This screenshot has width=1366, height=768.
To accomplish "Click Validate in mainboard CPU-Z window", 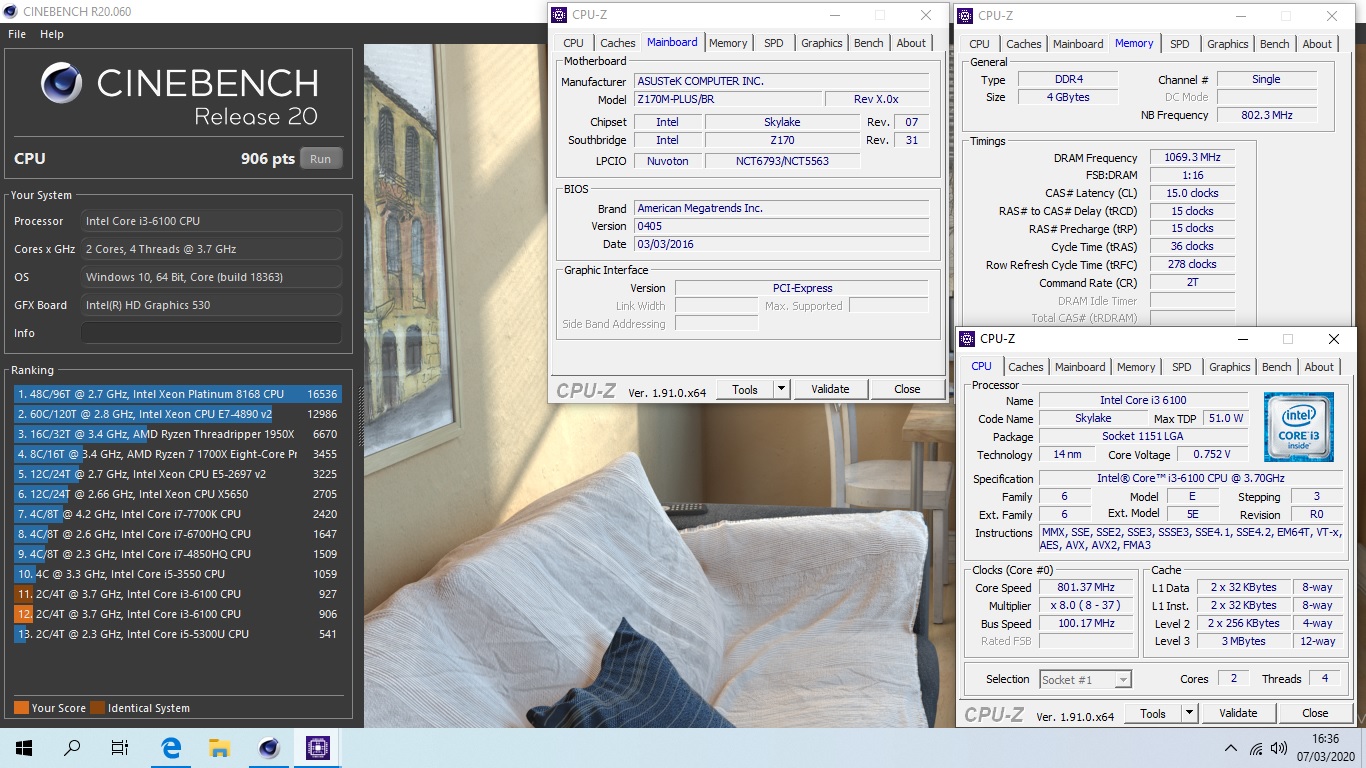I will click(830, 389).
